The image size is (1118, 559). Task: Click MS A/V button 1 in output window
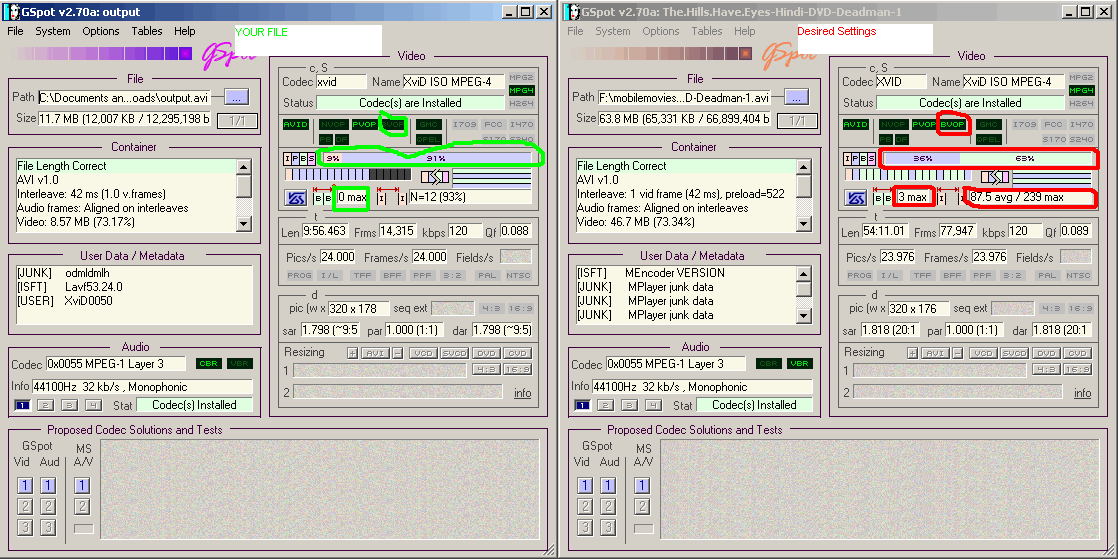(82, 486)
